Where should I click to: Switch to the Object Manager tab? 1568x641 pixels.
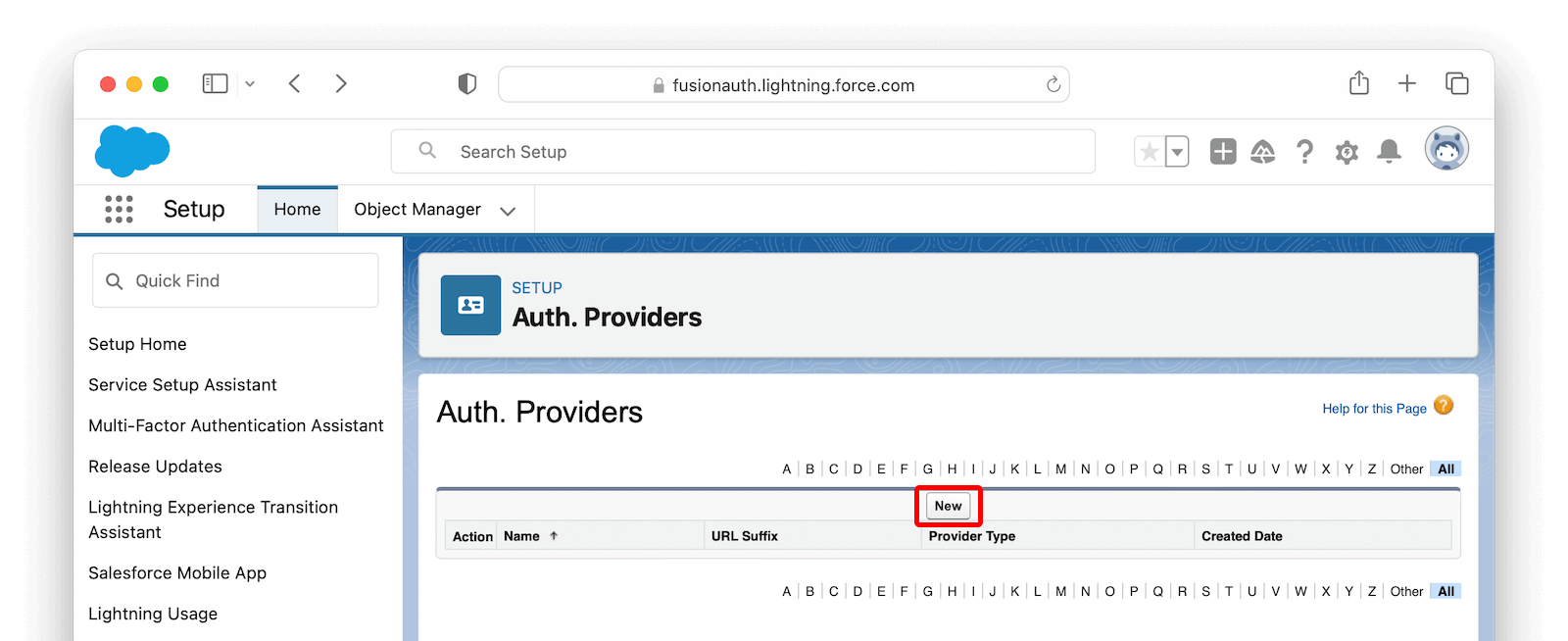[417, 210]
